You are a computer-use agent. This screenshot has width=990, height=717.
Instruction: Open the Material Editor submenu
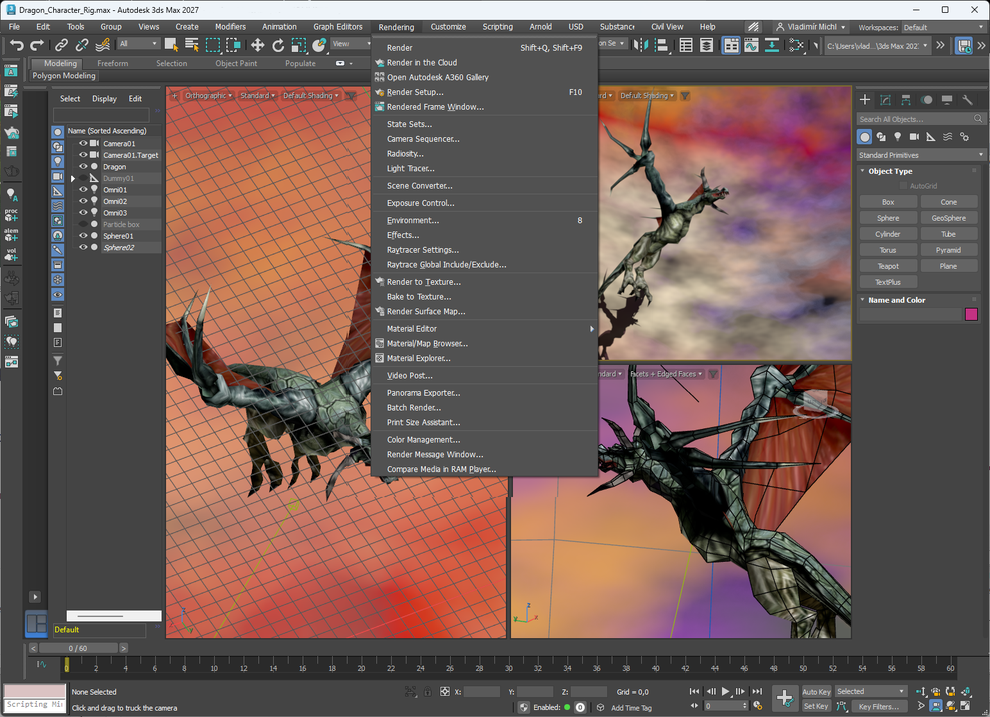point(484,328)
